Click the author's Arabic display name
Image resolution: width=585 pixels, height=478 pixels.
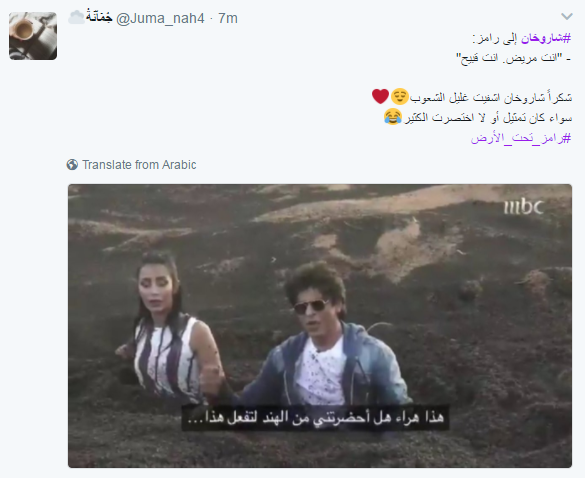[99, 17]
